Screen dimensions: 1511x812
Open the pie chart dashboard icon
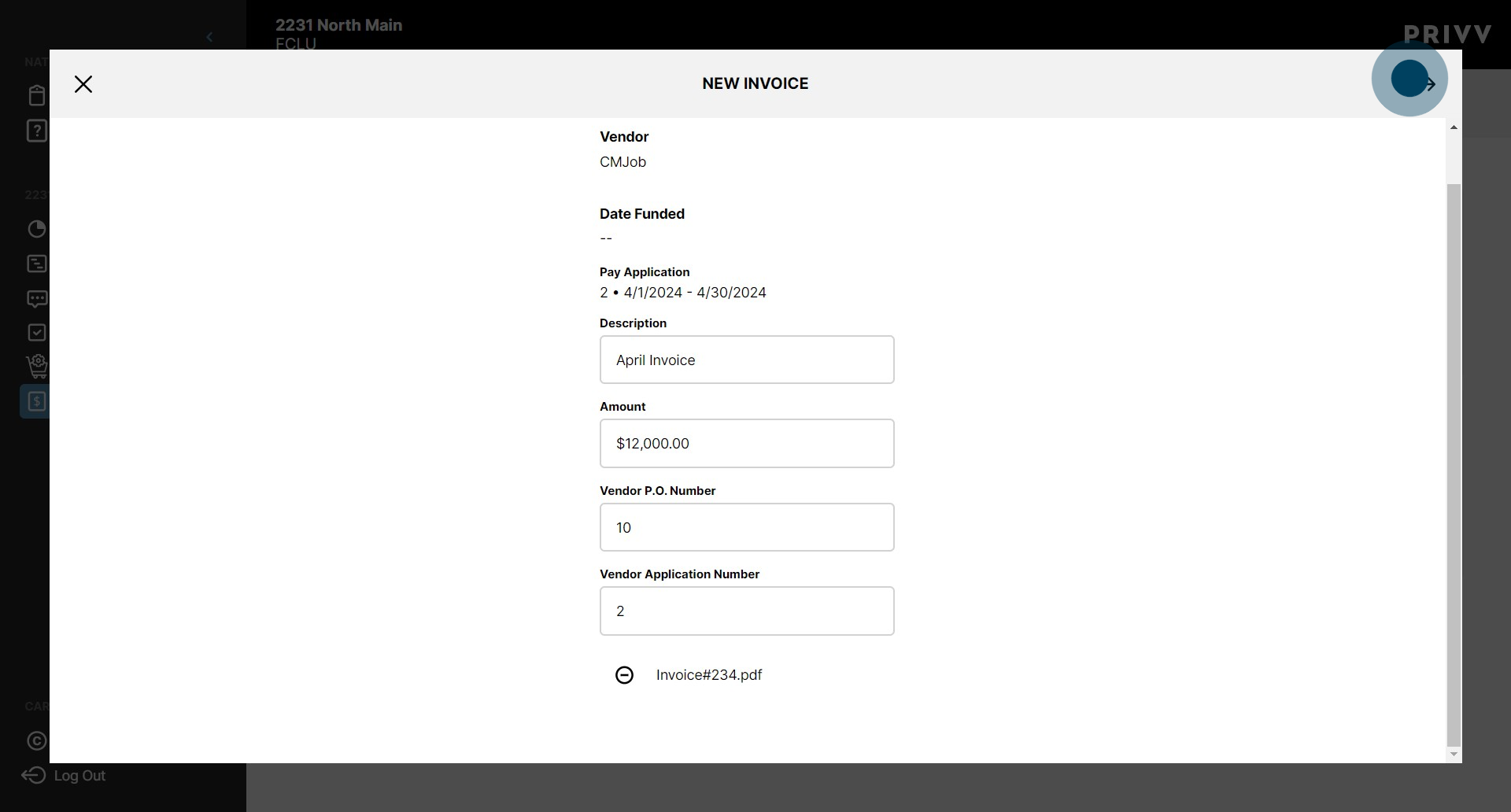[36, 229]
